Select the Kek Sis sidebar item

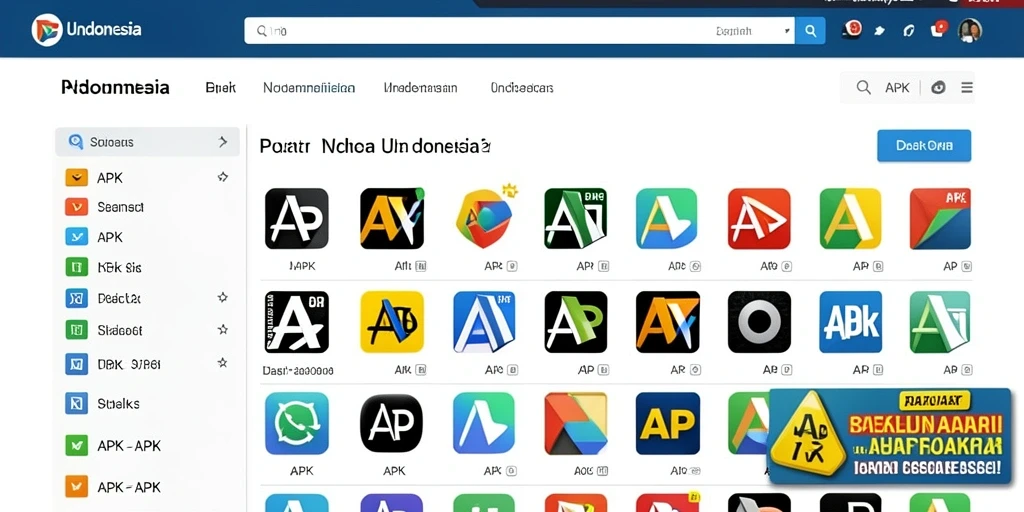[x=147, y=267]
